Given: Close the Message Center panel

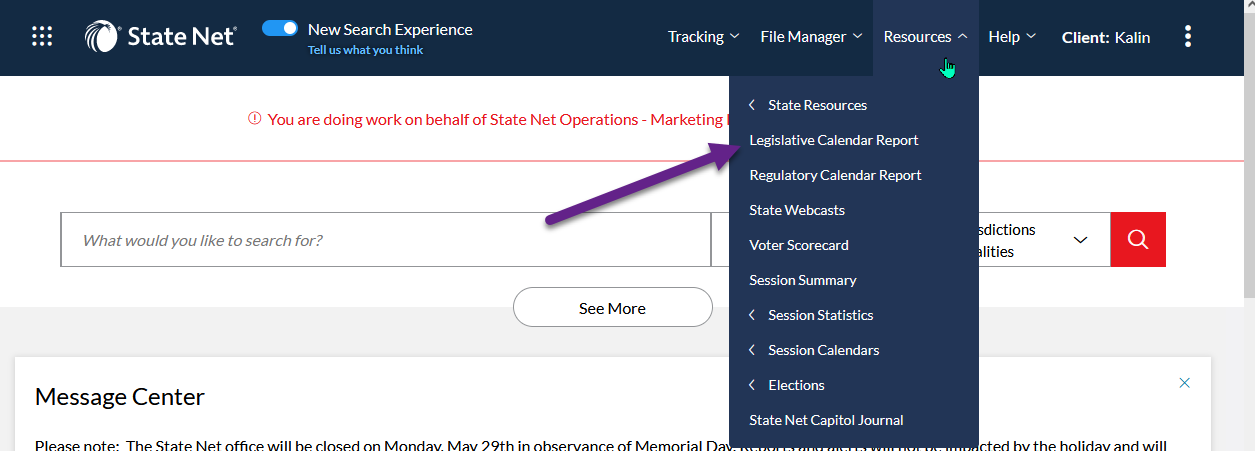Looking at the screenshot, I should coord(1185,383).
